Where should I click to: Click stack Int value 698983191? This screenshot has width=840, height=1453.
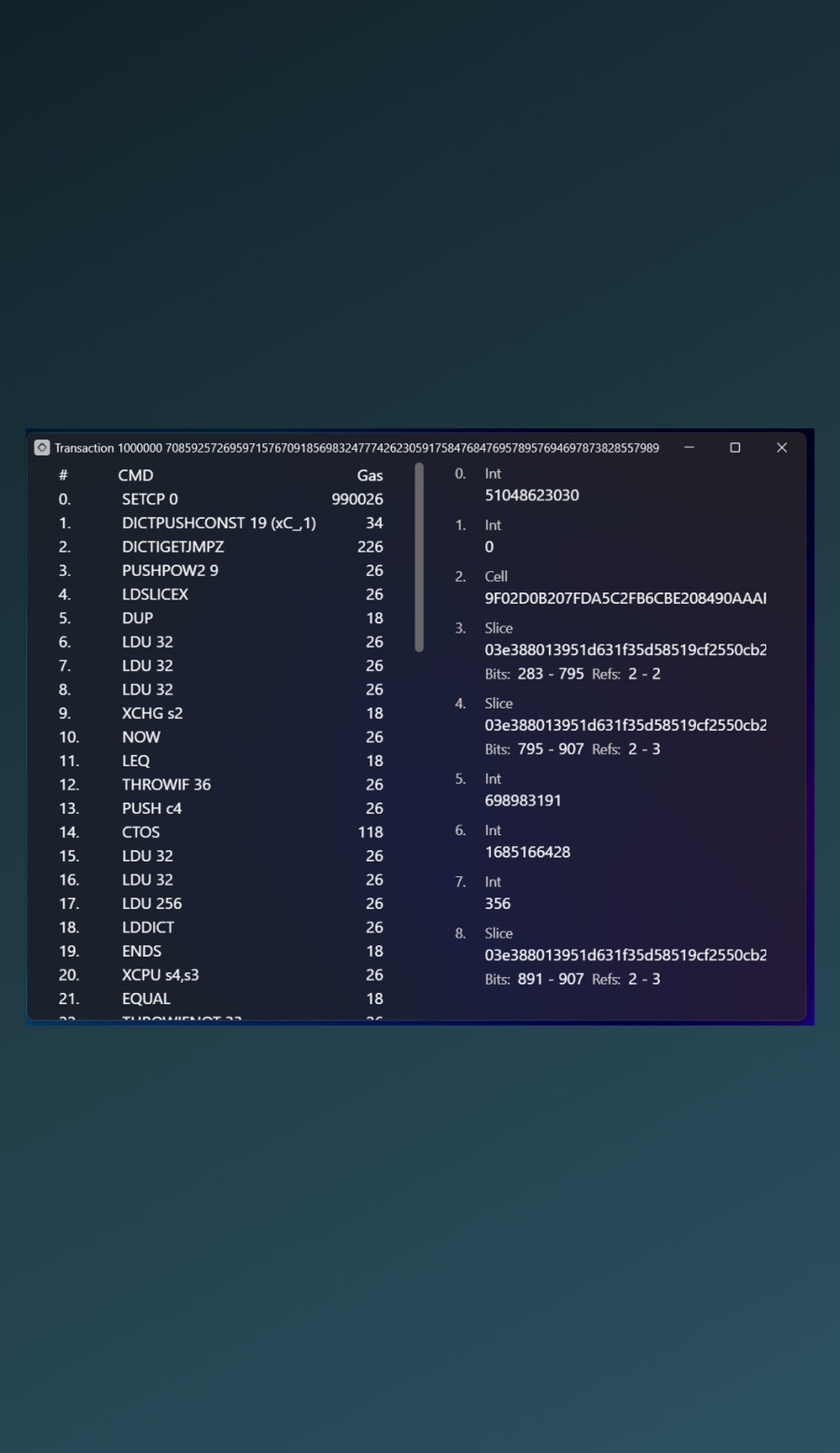click(x=523, y=801)
